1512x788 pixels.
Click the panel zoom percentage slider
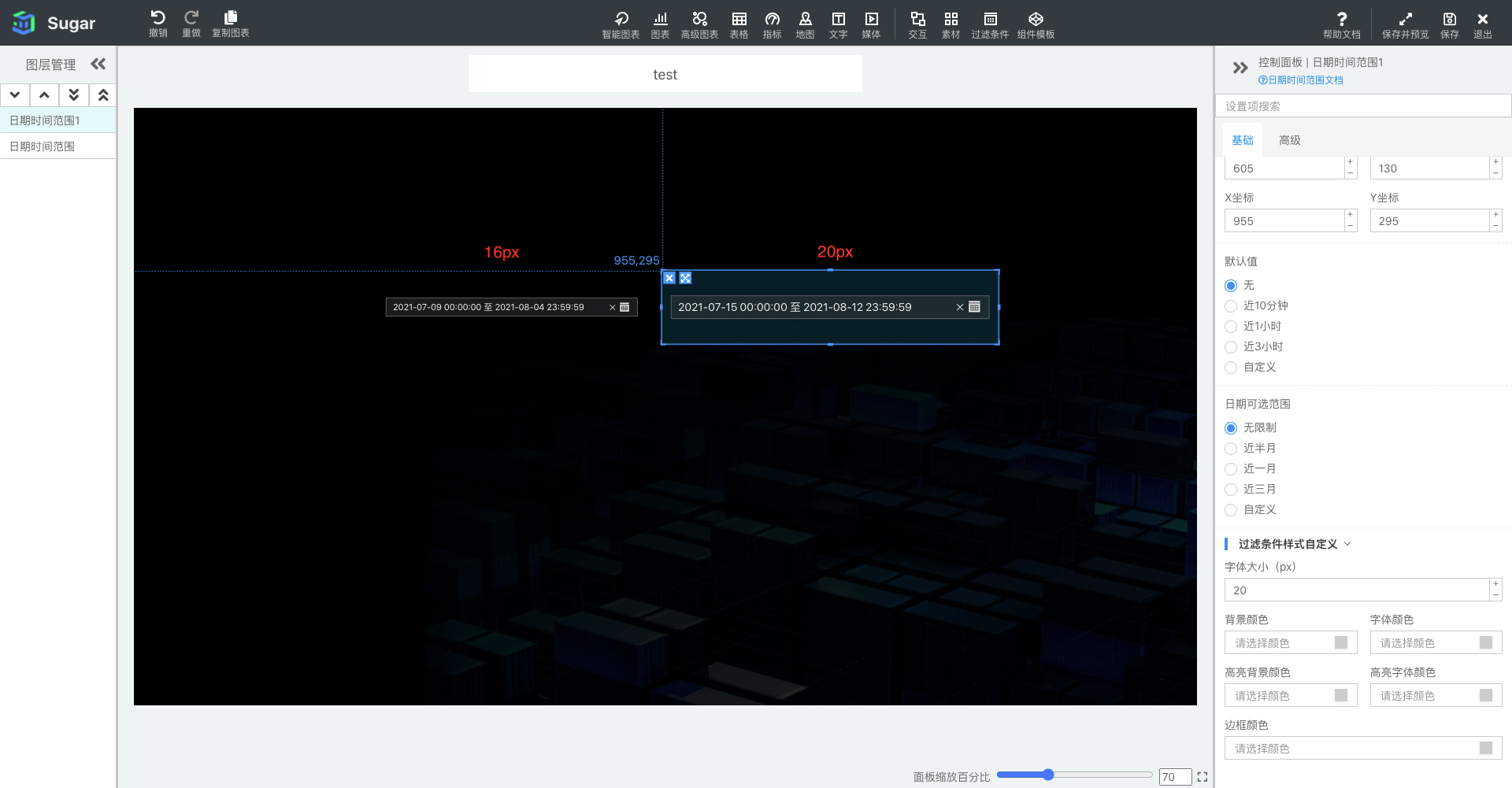(1074, 775)
